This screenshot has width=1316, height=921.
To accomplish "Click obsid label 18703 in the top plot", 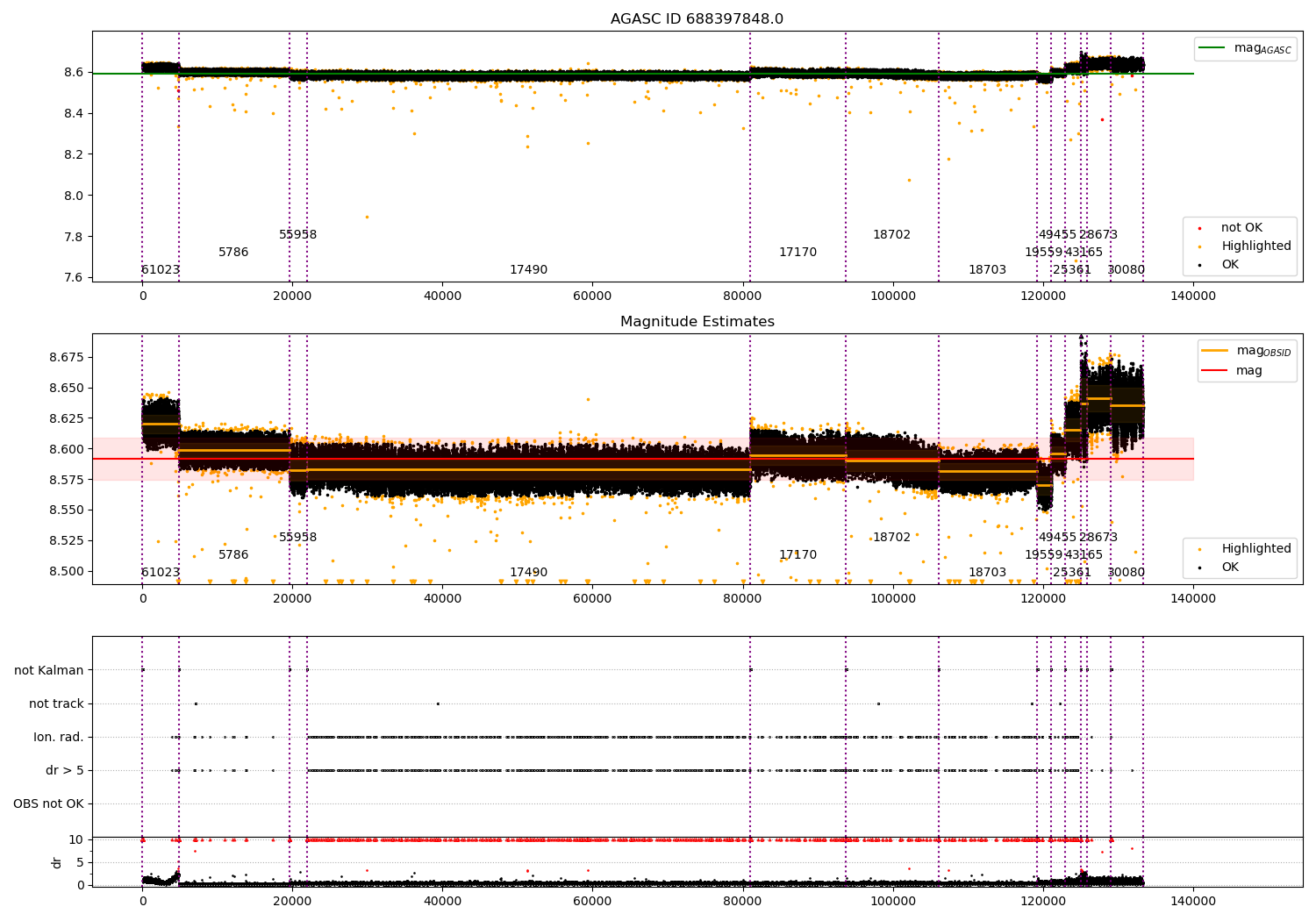I will click(x=987, y=270).
